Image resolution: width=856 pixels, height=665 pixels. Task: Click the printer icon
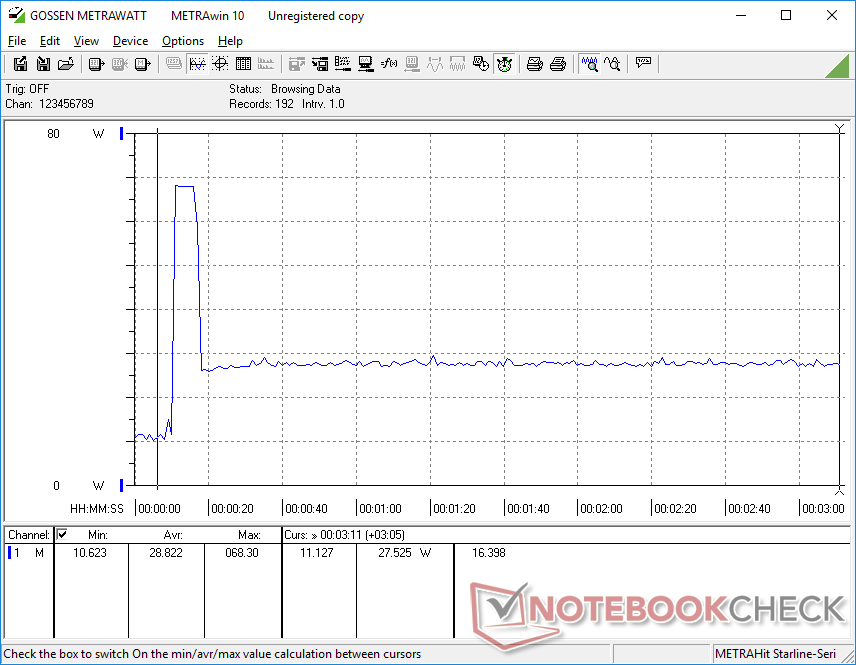coord(557,64)
